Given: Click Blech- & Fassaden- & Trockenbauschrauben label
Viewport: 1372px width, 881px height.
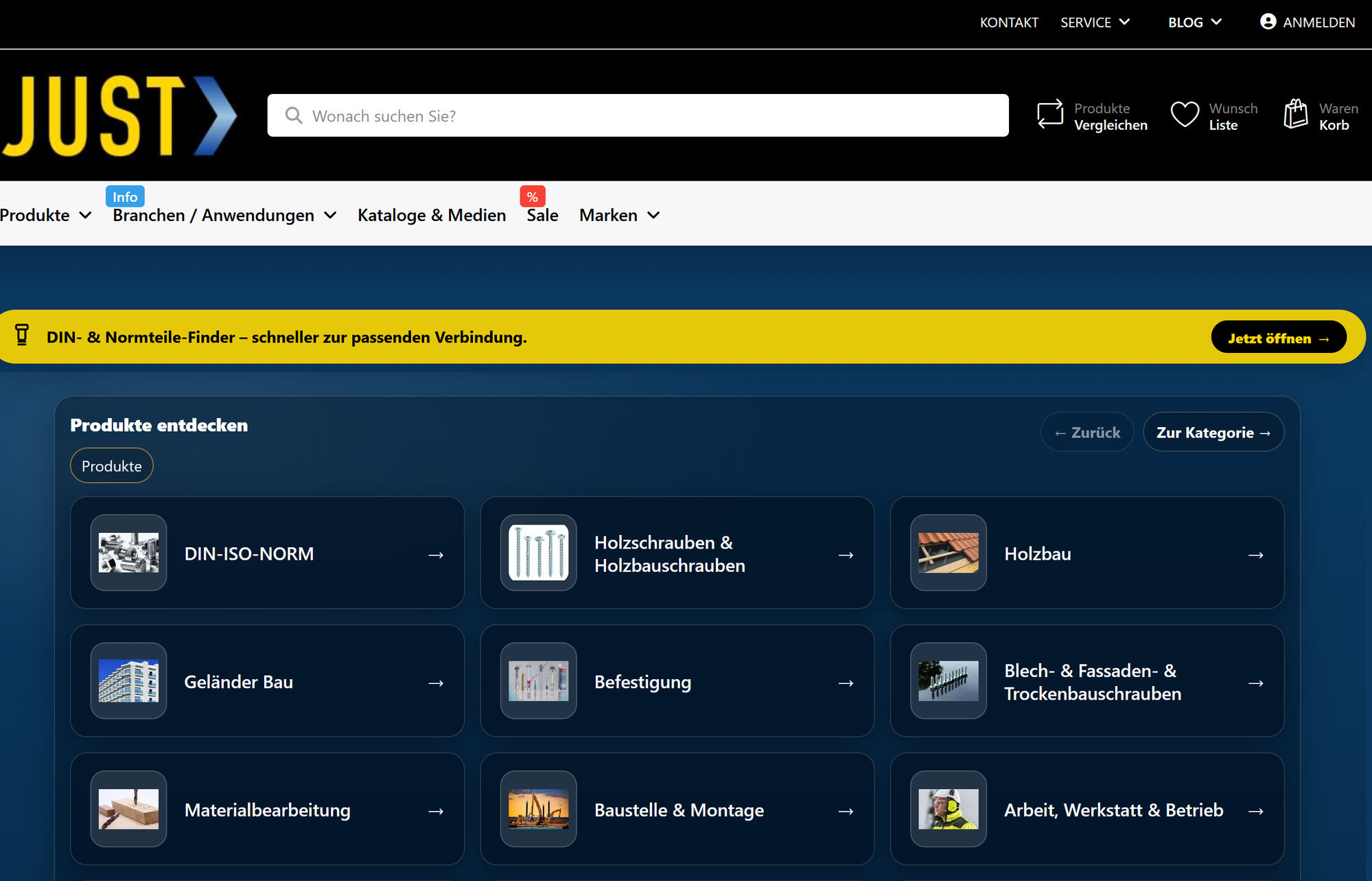Looking at the screenshot, I should (x=1093, y=682).
